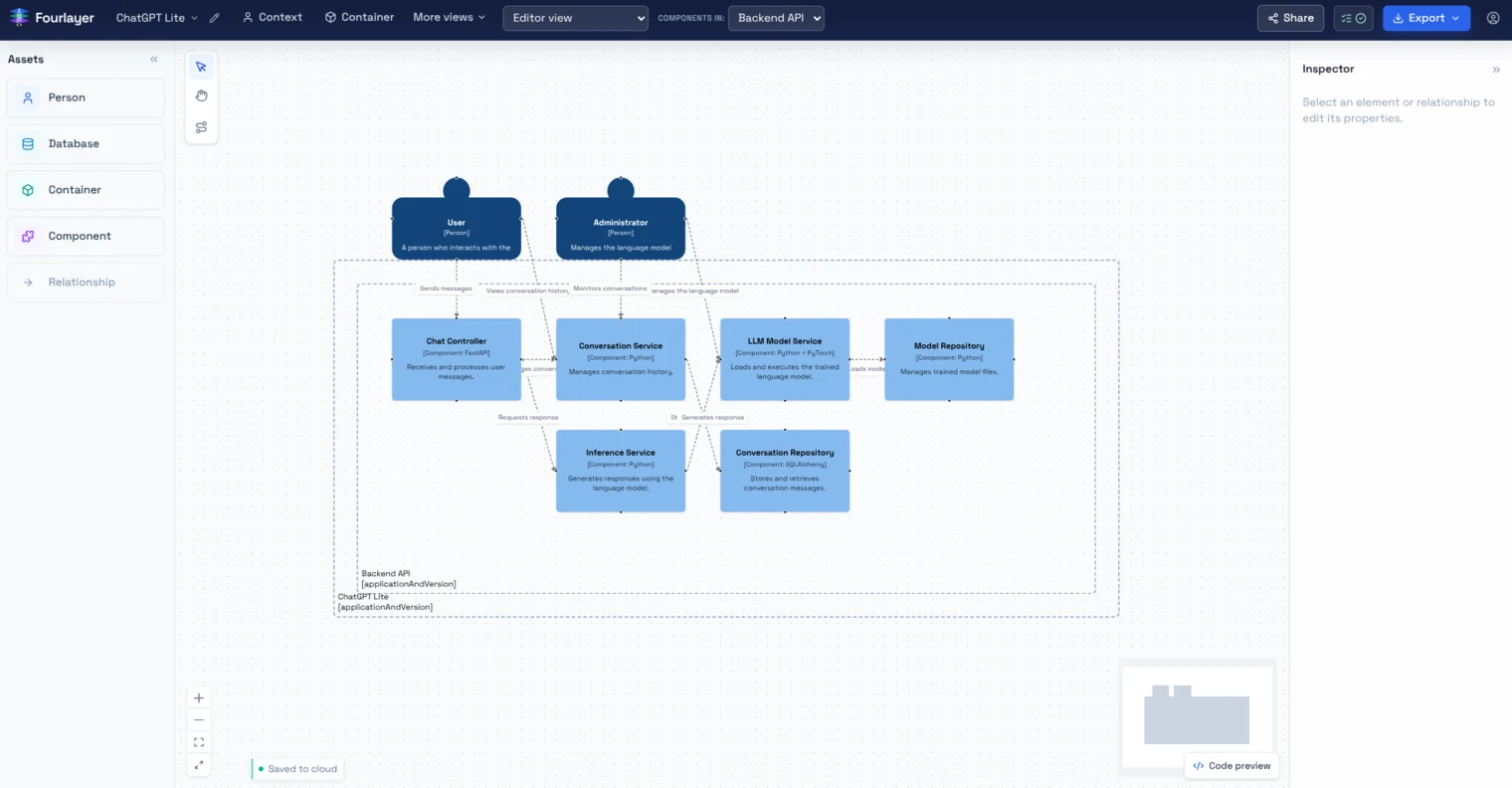Enter fullscreen canvas mode

pyautogui.click(x=199, y=765)
